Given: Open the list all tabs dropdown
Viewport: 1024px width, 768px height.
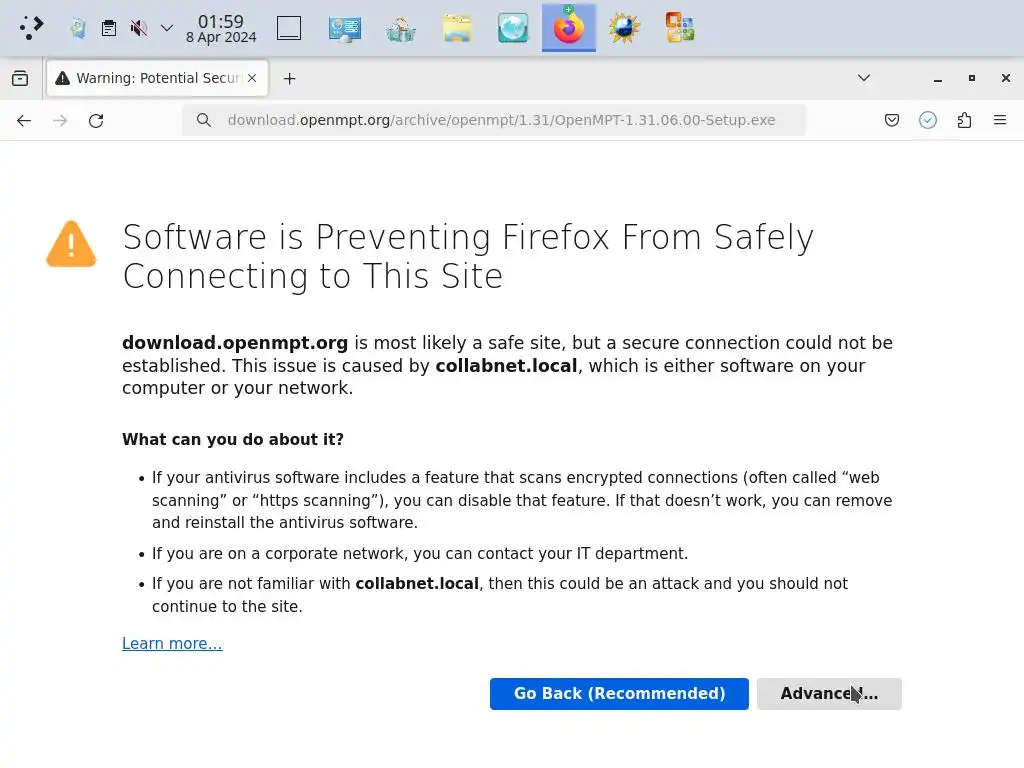Looking at the screenshot, I should click(864, 78).
